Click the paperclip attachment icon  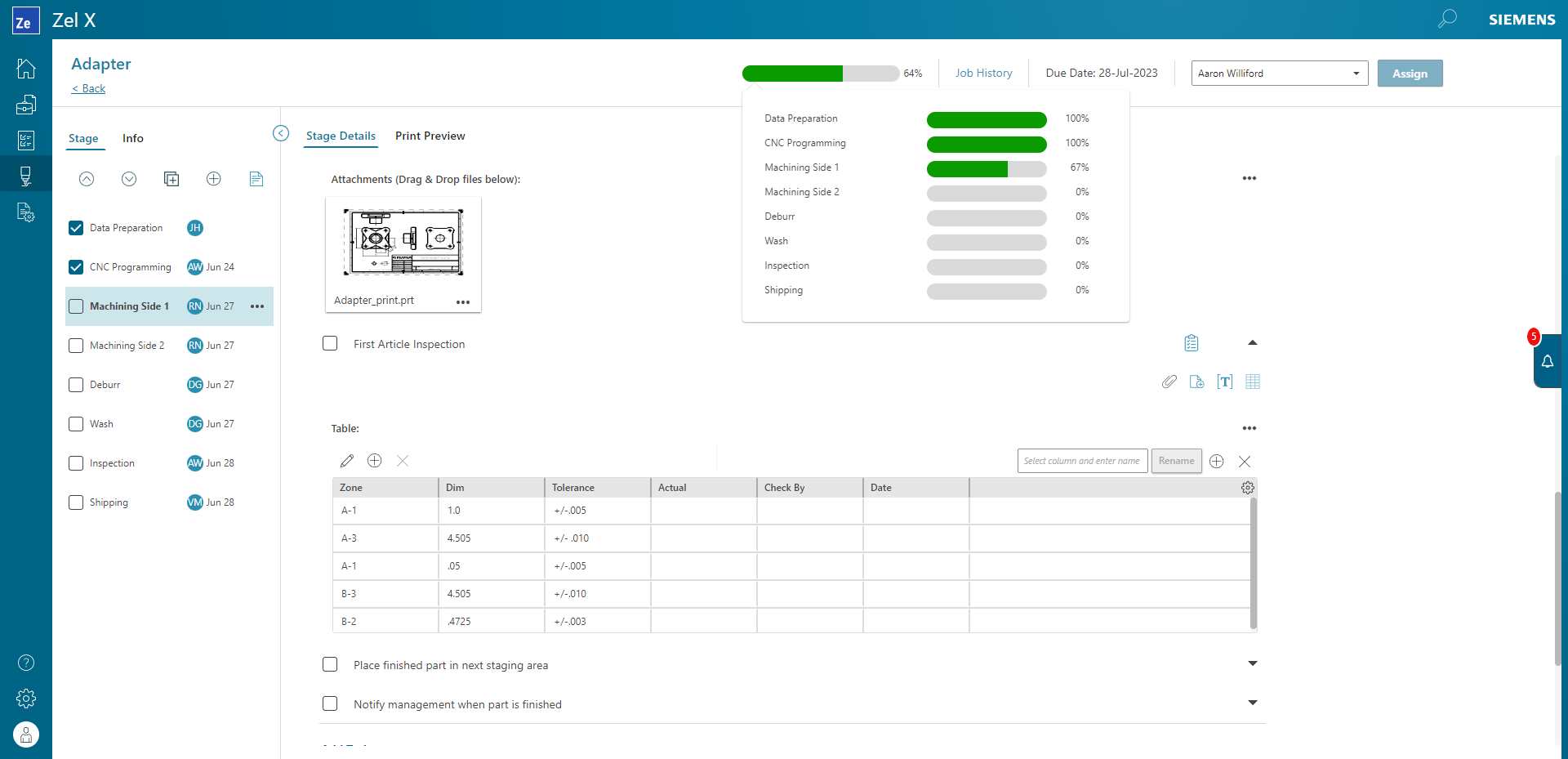tap(1169, 382)
